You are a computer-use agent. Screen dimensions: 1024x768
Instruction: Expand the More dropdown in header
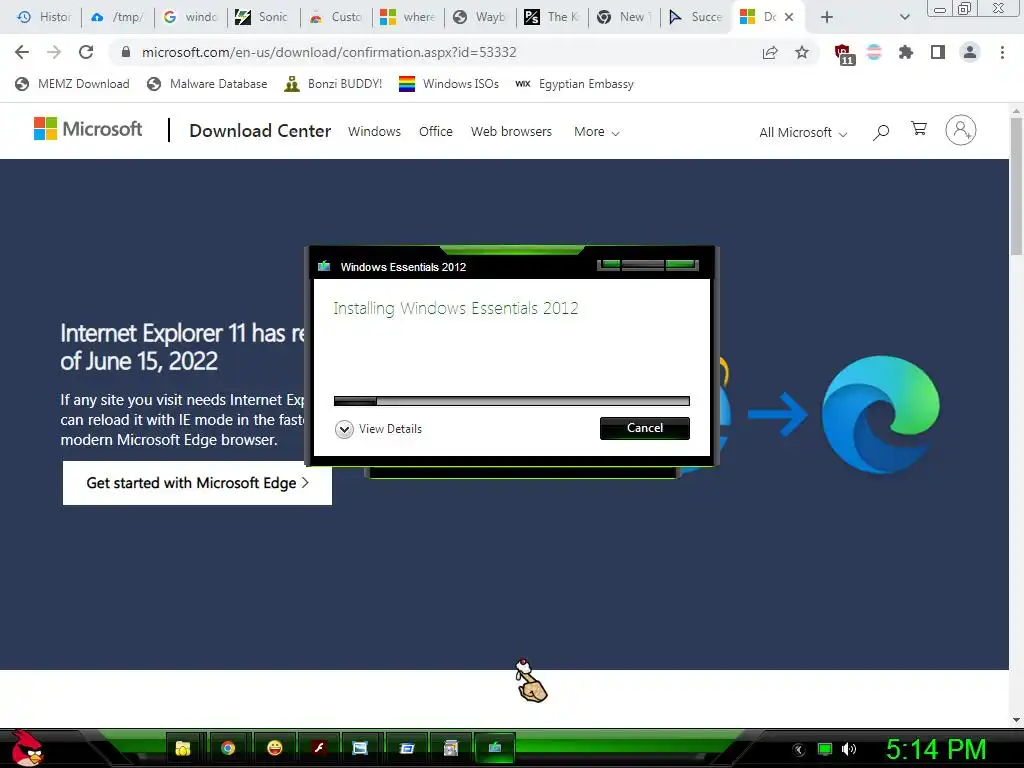tap(596, 132)
